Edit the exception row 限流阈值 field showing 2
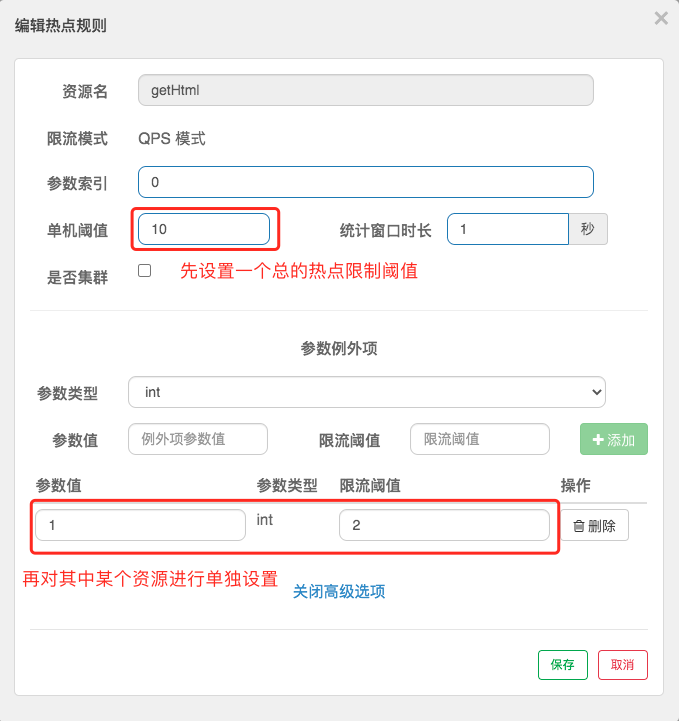 pyautogui.click(x=444, y=525)
